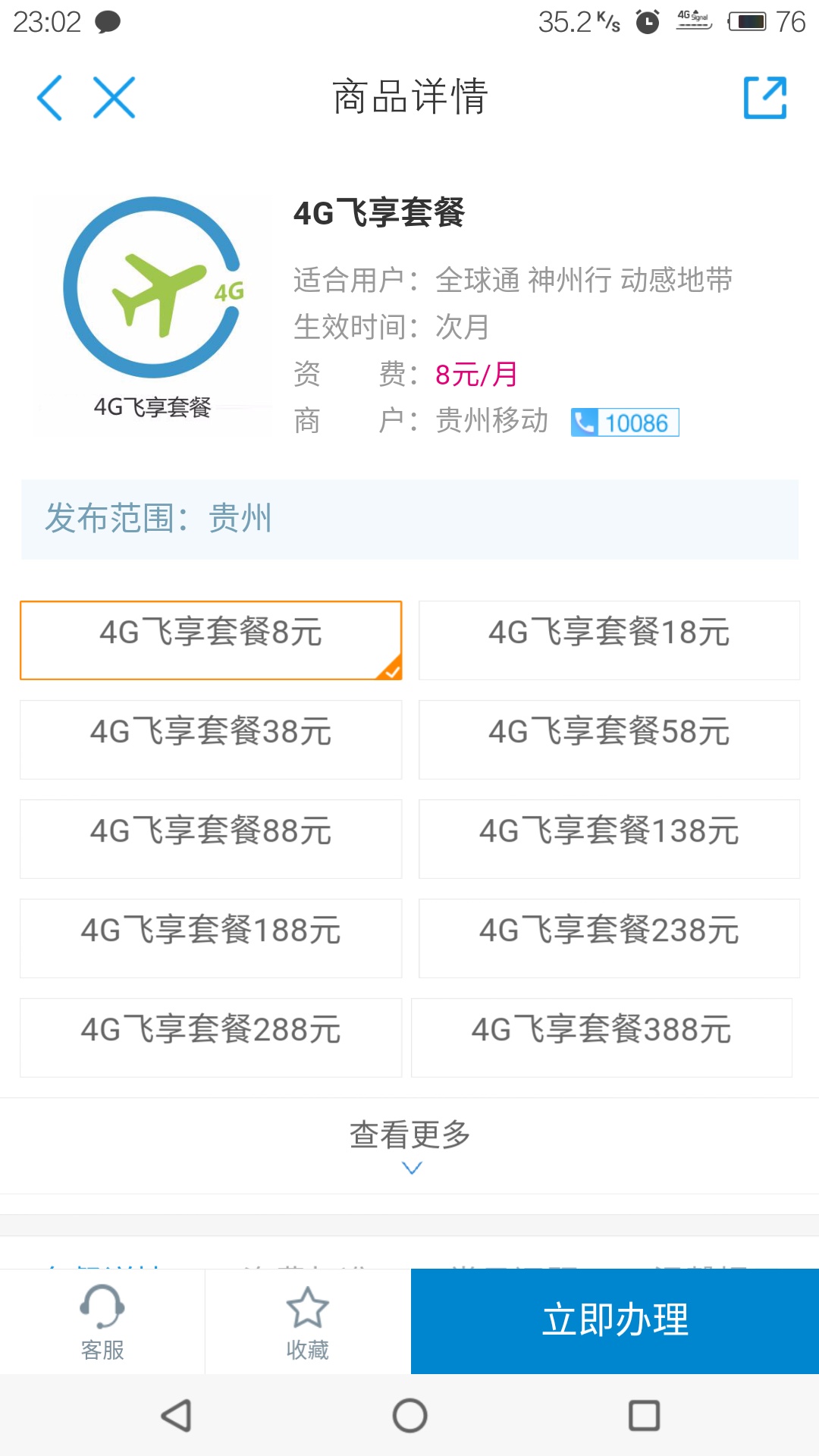Tap Android recent apps square

(644, 1415)
